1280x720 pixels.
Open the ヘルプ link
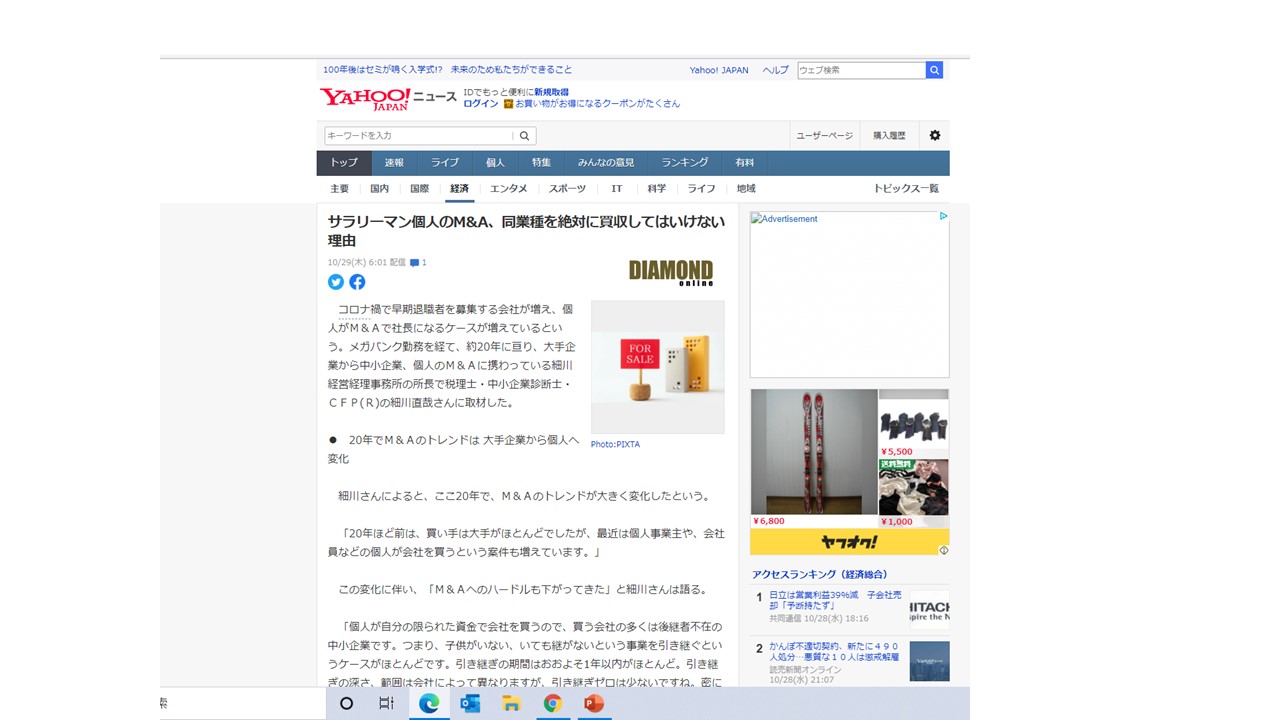[775, 71]
